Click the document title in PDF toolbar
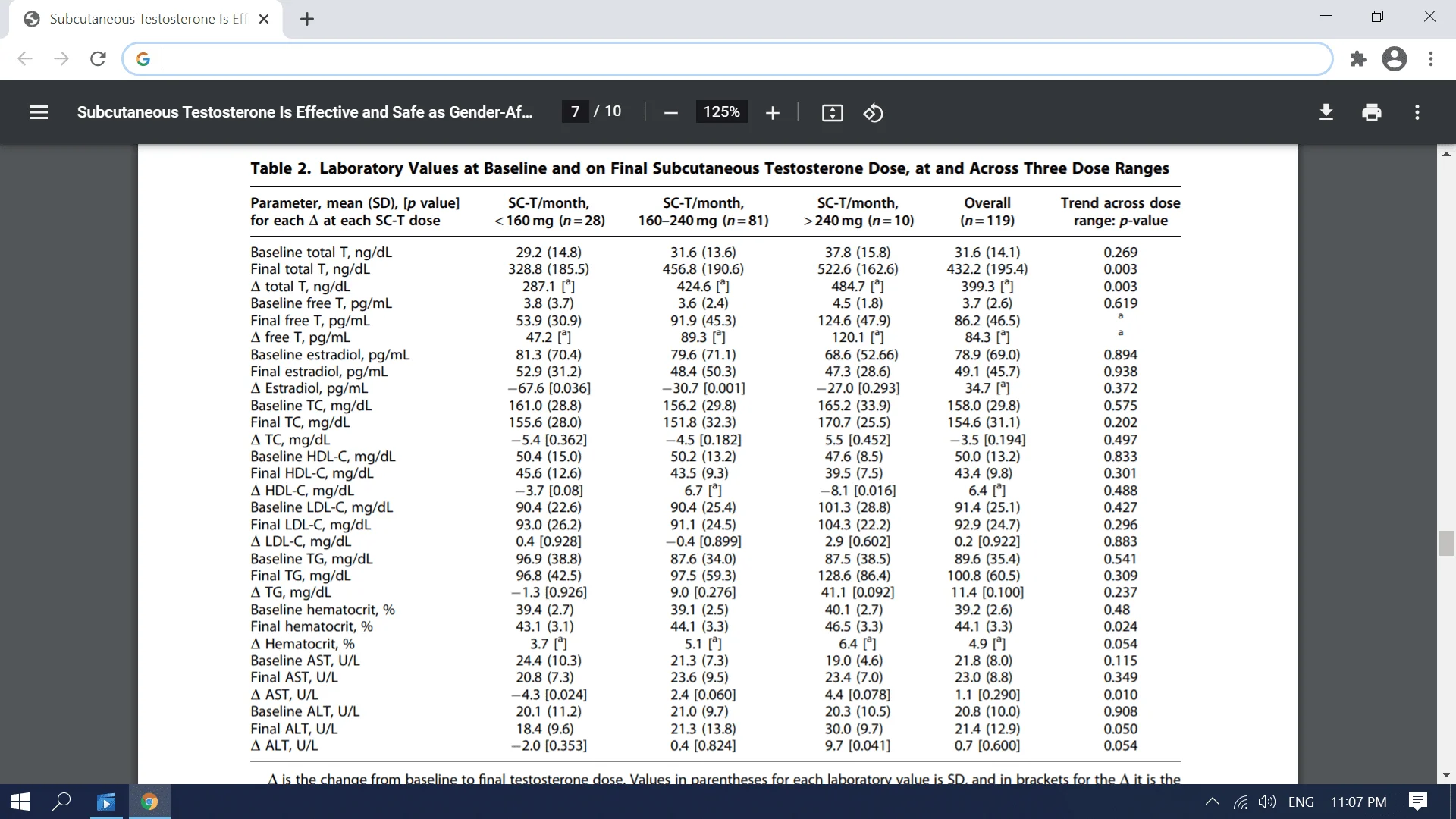 coord(304,112)
